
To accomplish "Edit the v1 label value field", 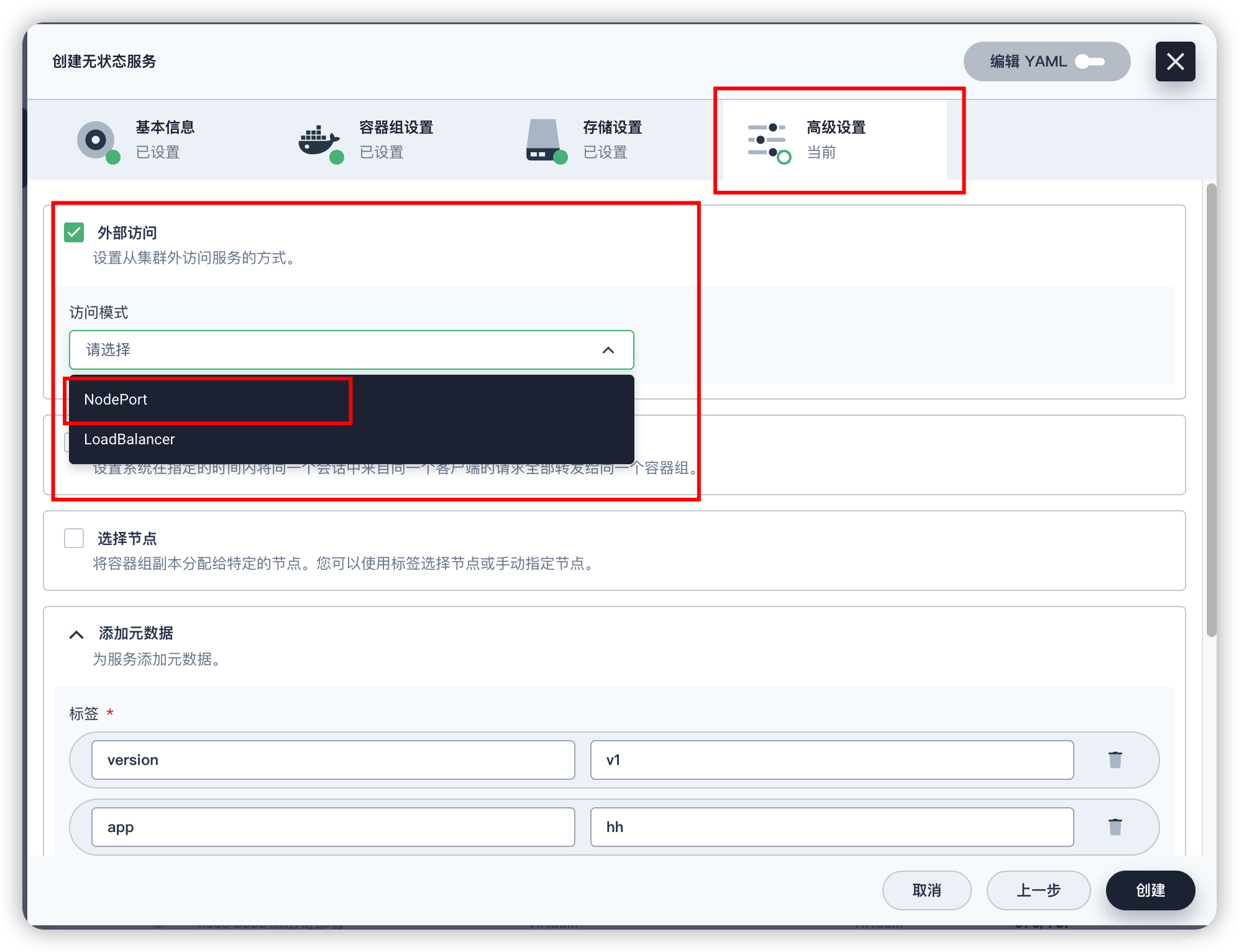I will [832, 760].
